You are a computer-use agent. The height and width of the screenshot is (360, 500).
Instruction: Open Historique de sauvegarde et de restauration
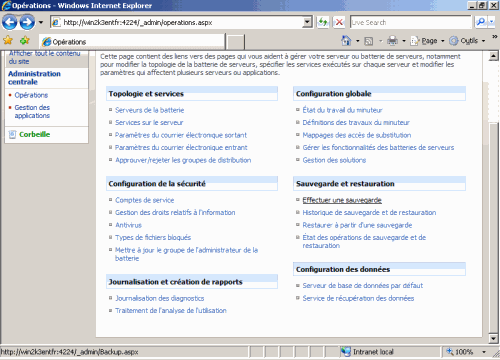coord(369,212)
